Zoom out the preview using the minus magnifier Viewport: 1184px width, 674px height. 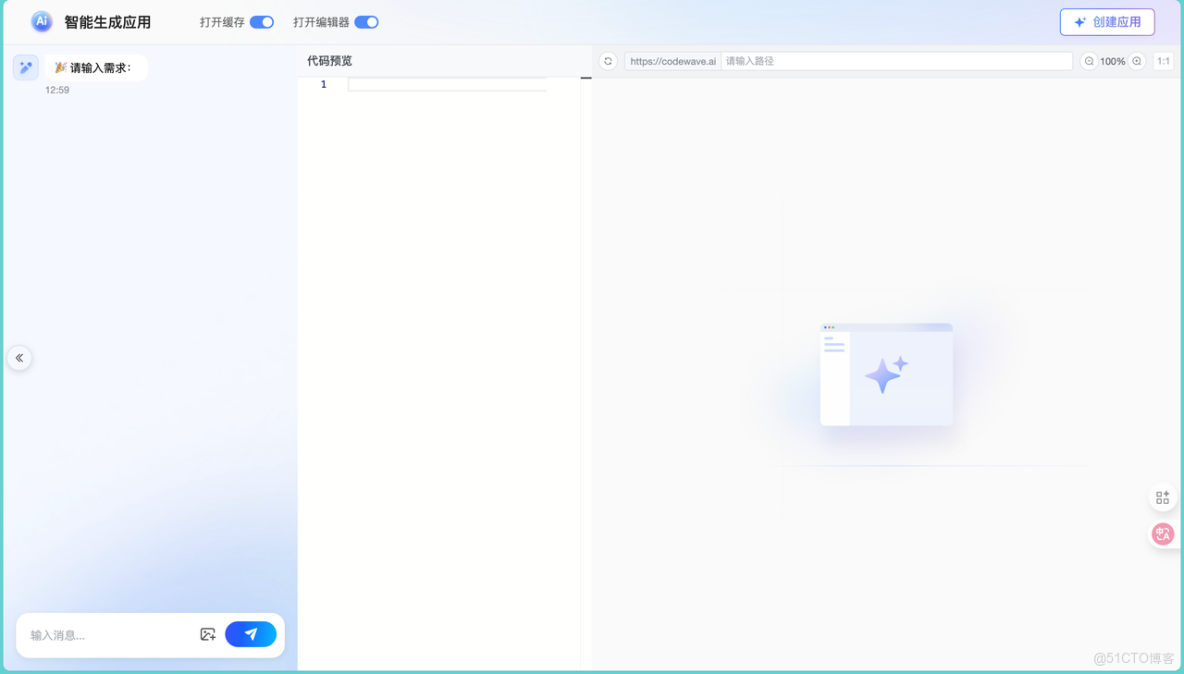1090,60
